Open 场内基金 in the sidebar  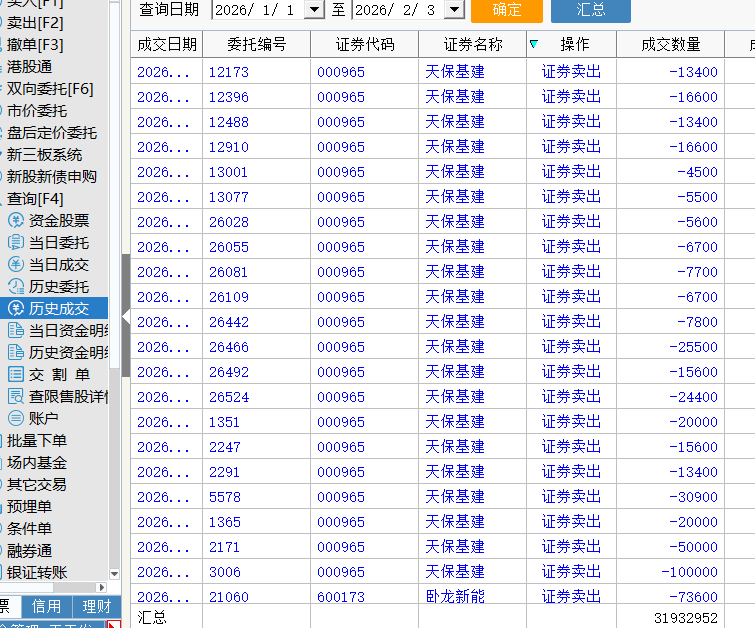coord(37,462)
